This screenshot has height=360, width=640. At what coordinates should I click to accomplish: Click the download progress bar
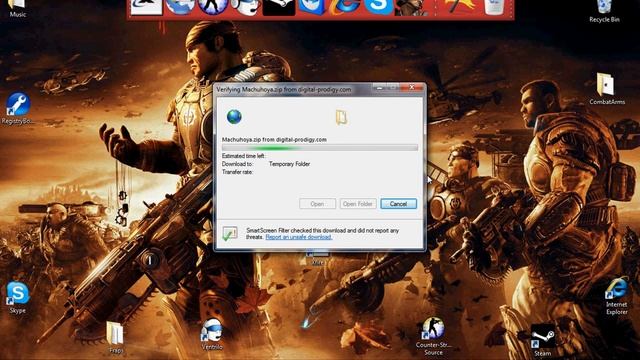(x=320, y=147)
